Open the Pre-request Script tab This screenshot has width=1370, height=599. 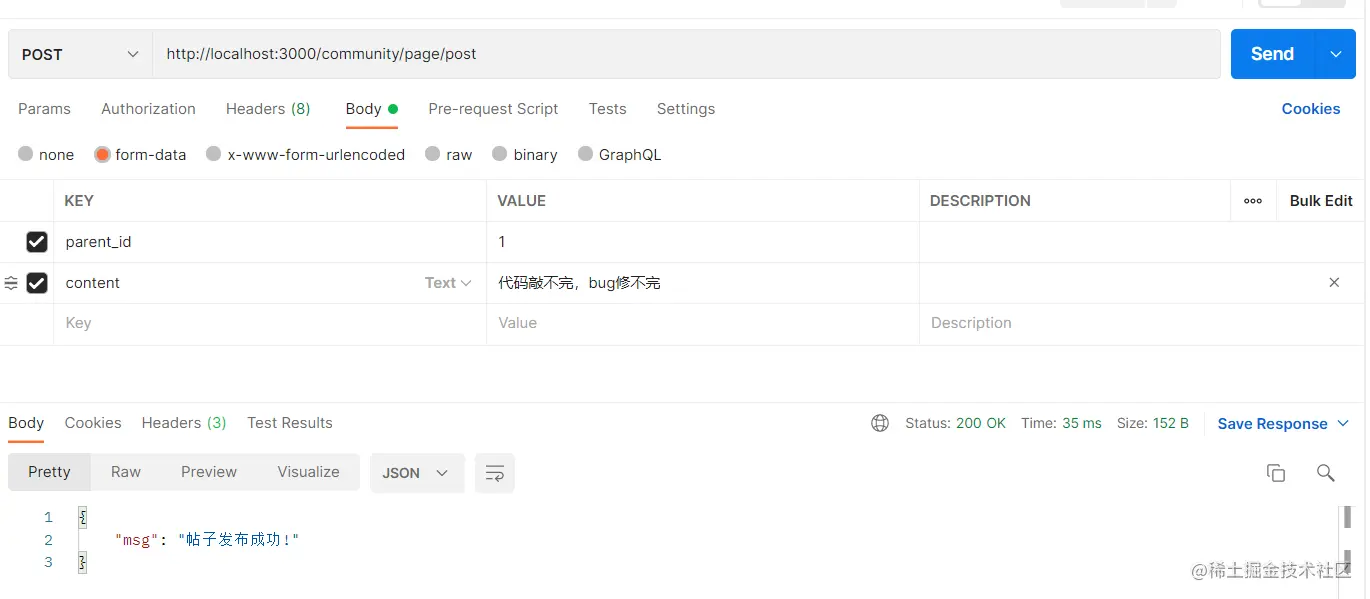[493, 109]
